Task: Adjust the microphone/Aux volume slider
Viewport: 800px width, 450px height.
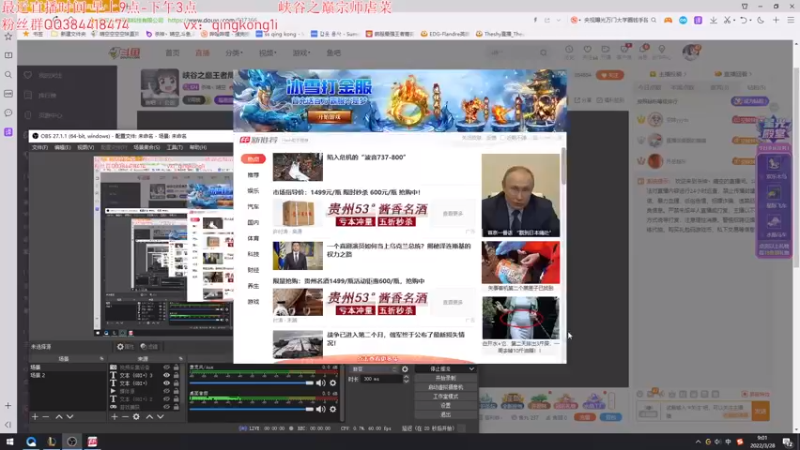Action: click(252, 383)
